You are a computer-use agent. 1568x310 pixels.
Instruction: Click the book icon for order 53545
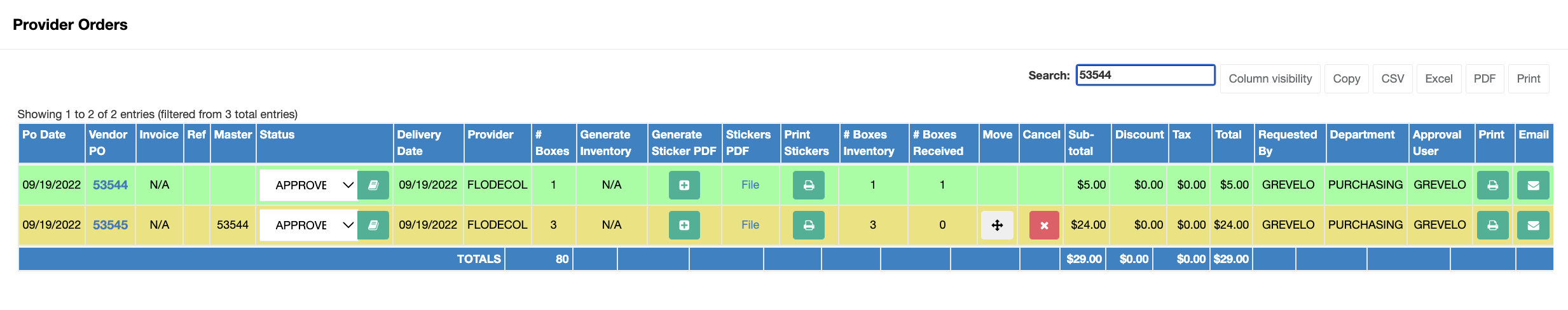tap(373, 226)
